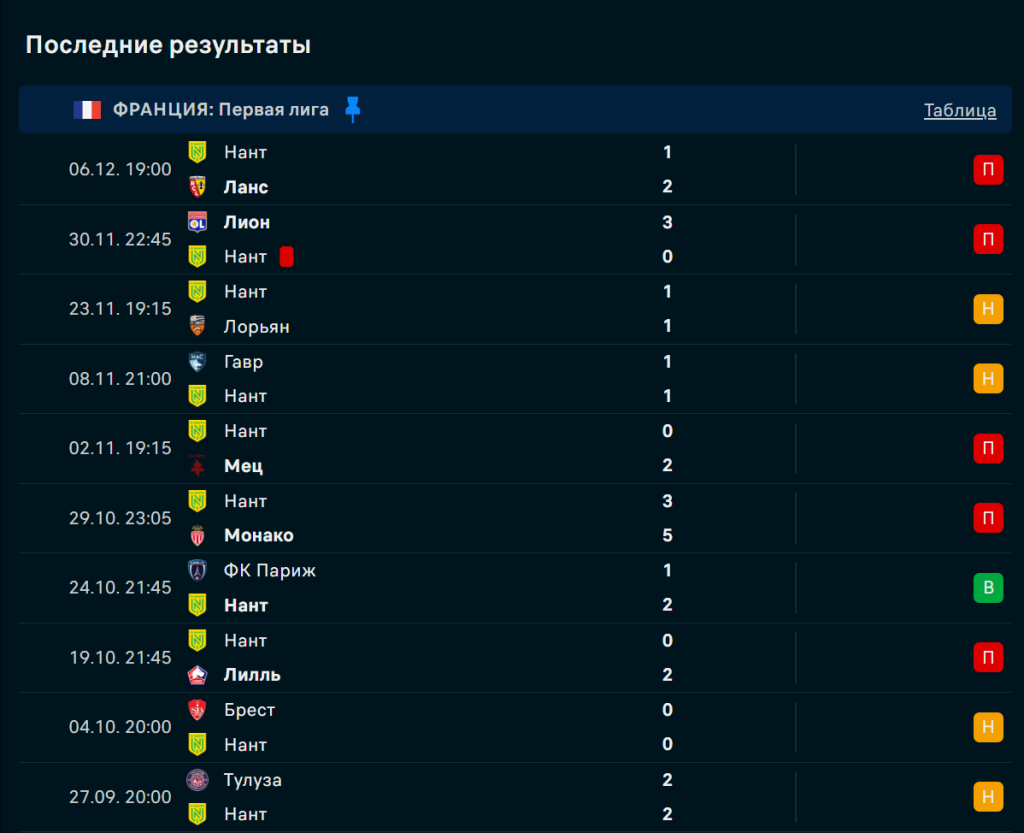
Task: Click the Ланс team logo
Action: (x=197, y=187)
